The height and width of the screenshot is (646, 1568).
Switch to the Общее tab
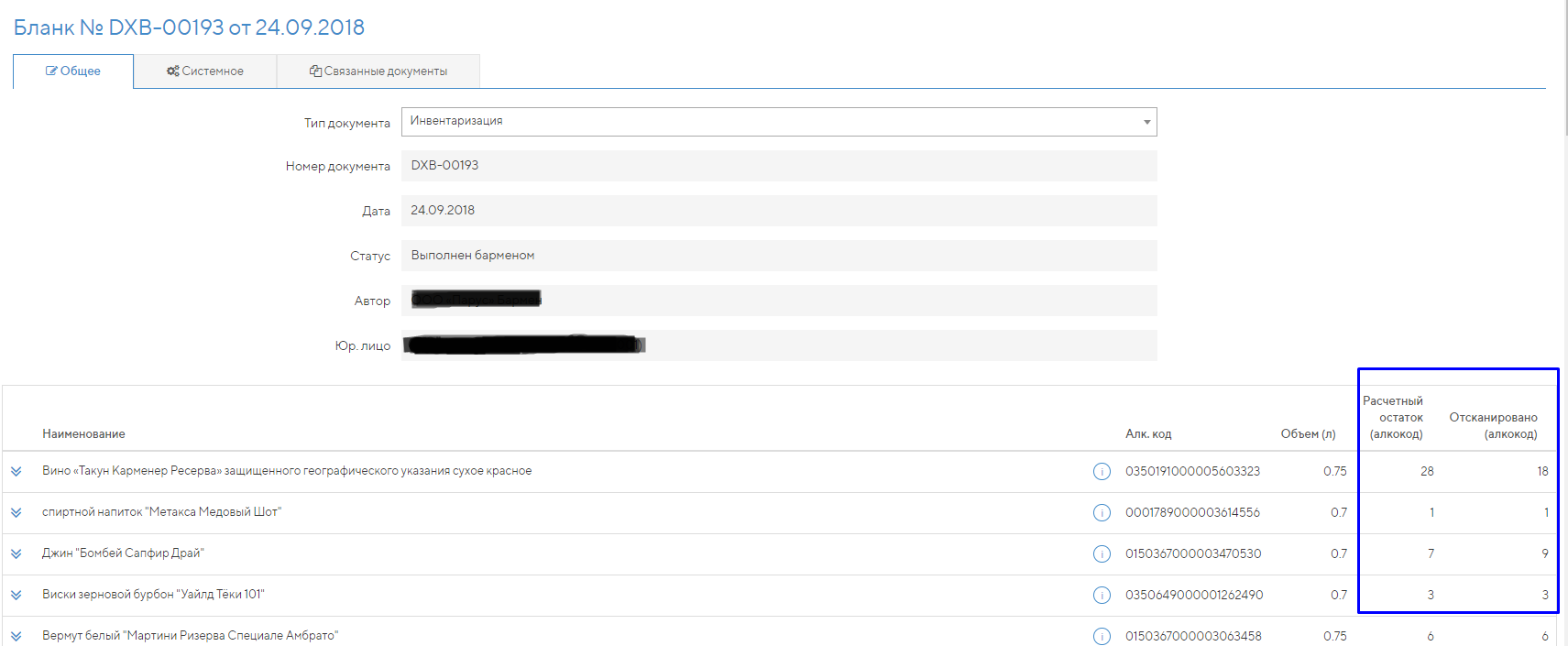(73, 71)
